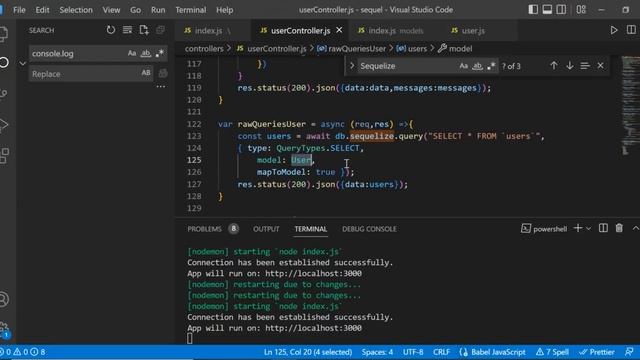Toggle bottom panel layout icon
This screenshot has height=360, width=640.
[x=547, y=10]
